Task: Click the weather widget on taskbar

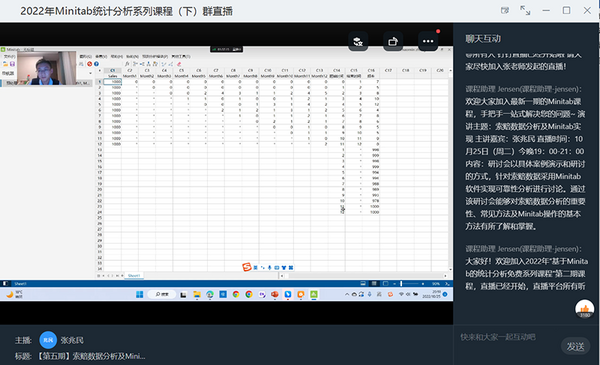Action: click(14, 294)
